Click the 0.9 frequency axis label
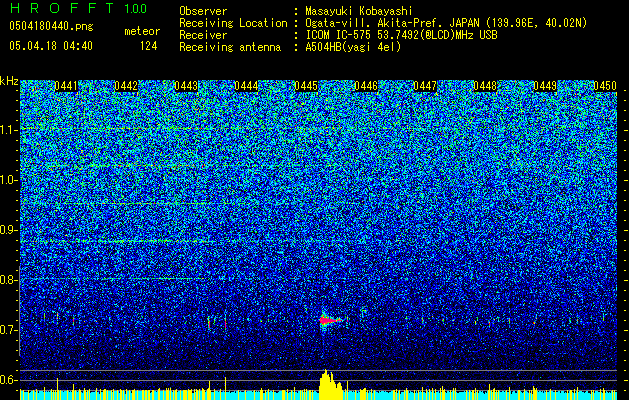 (x=9, y=230)
